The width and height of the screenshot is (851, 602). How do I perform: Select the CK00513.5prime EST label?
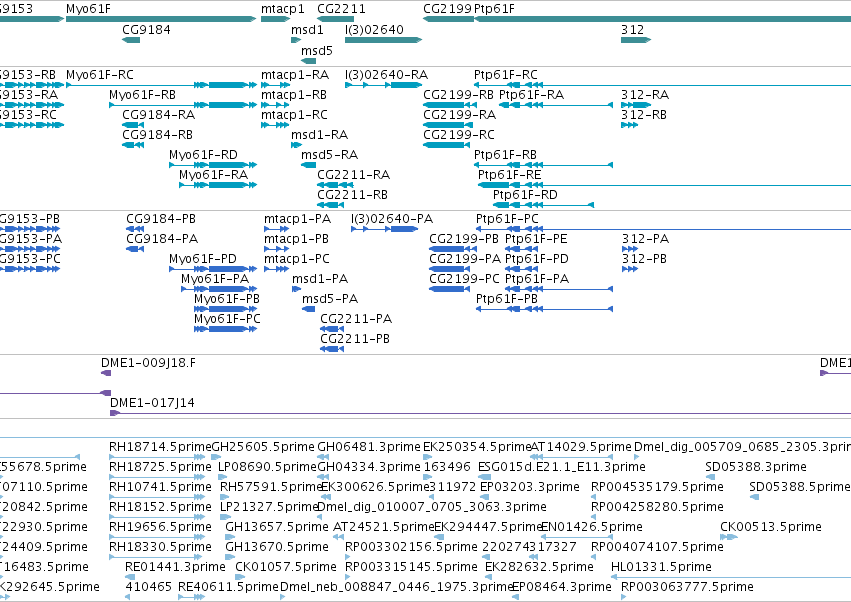tap(771, 527)
